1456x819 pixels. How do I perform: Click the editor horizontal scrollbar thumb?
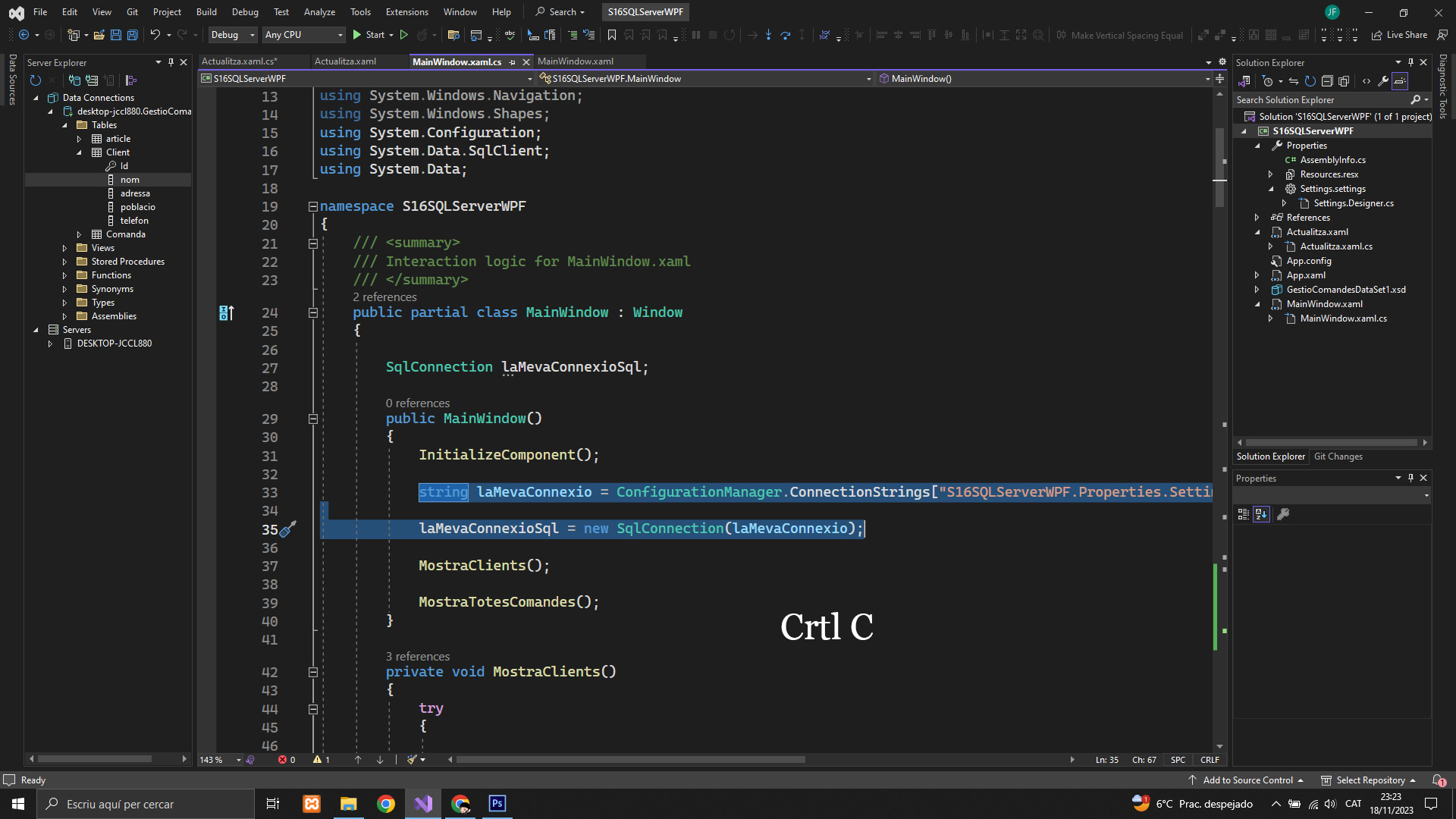629,760
